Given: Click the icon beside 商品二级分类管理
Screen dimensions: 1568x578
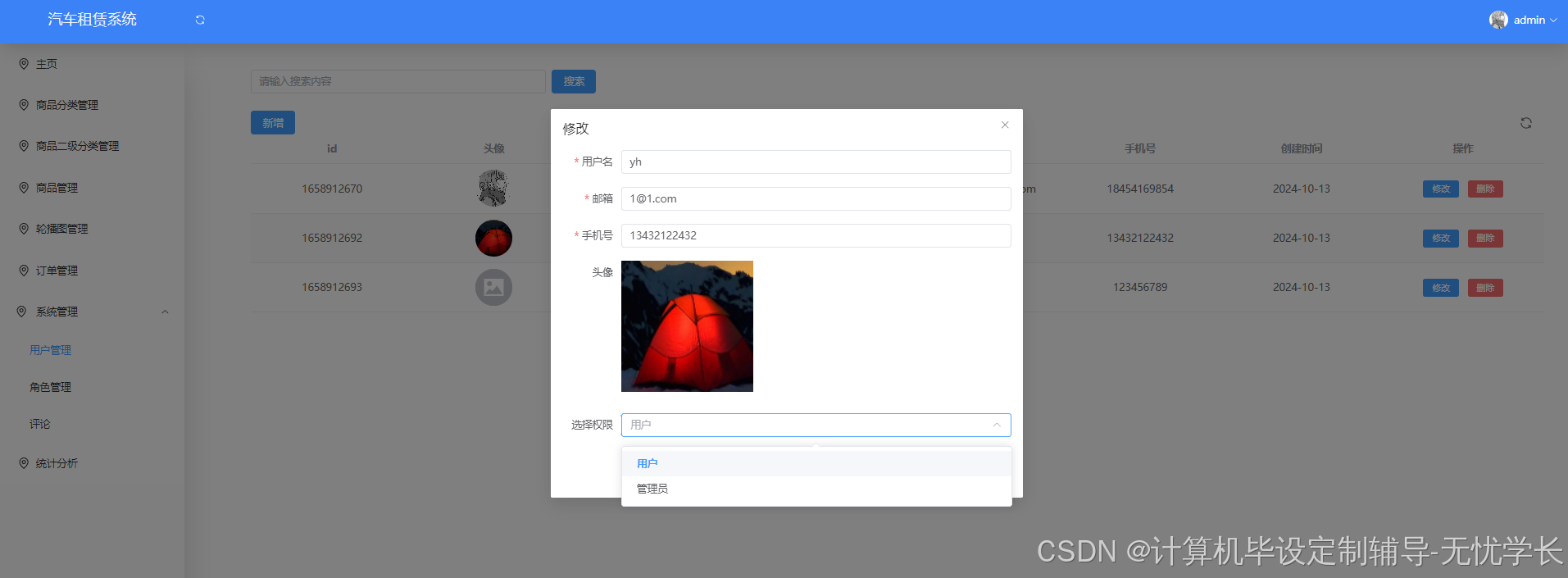Looking at the screenshot, I should pyautogui.click(x=24, y=145).
